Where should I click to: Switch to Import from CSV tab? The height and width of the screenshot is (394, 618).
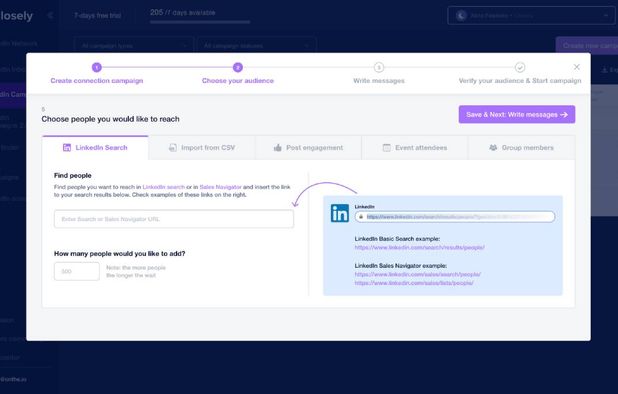tap(202, 148)
